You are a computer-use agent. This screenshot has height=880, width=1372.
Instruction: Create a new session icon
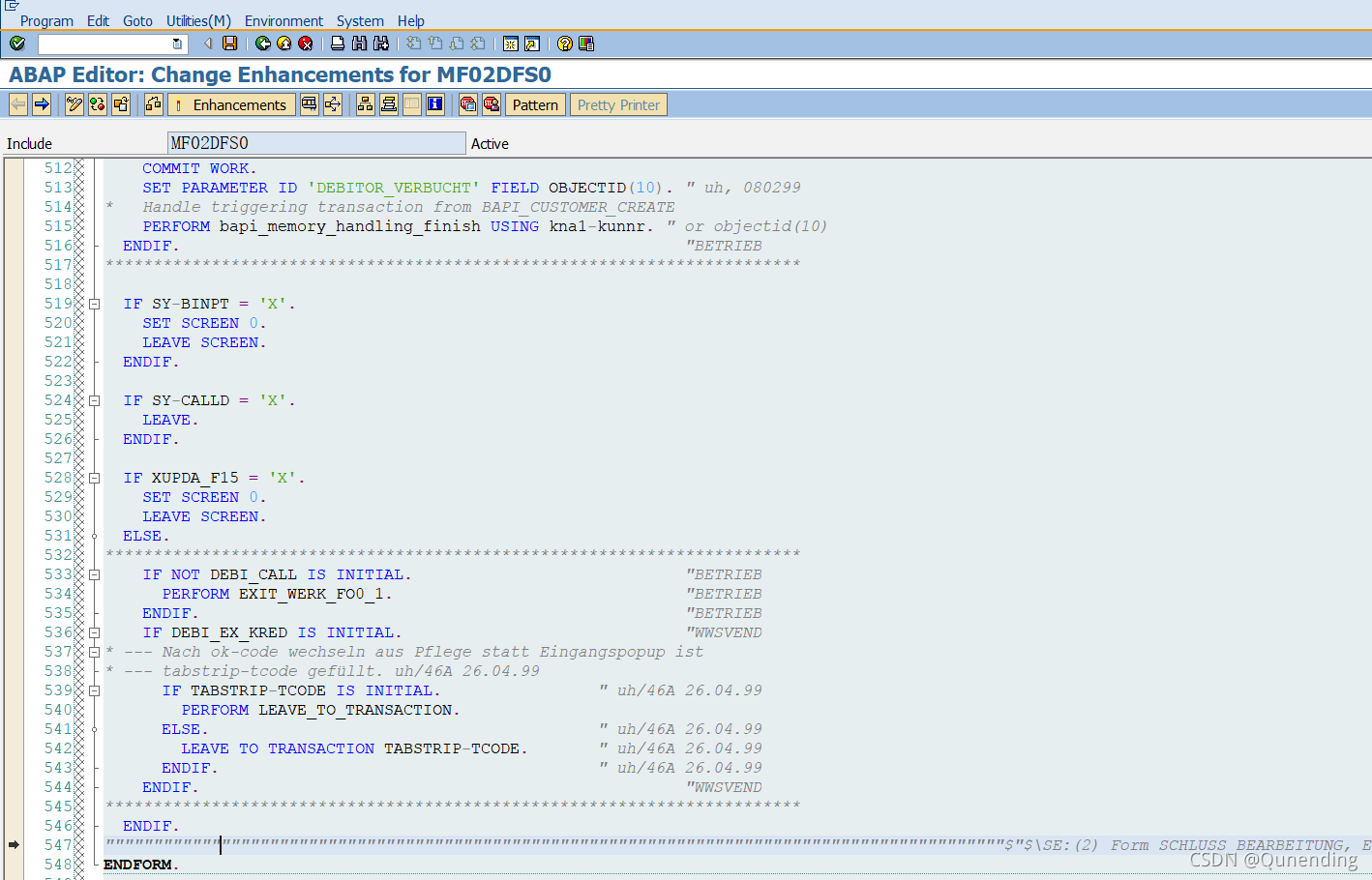(x=511, y=44)
